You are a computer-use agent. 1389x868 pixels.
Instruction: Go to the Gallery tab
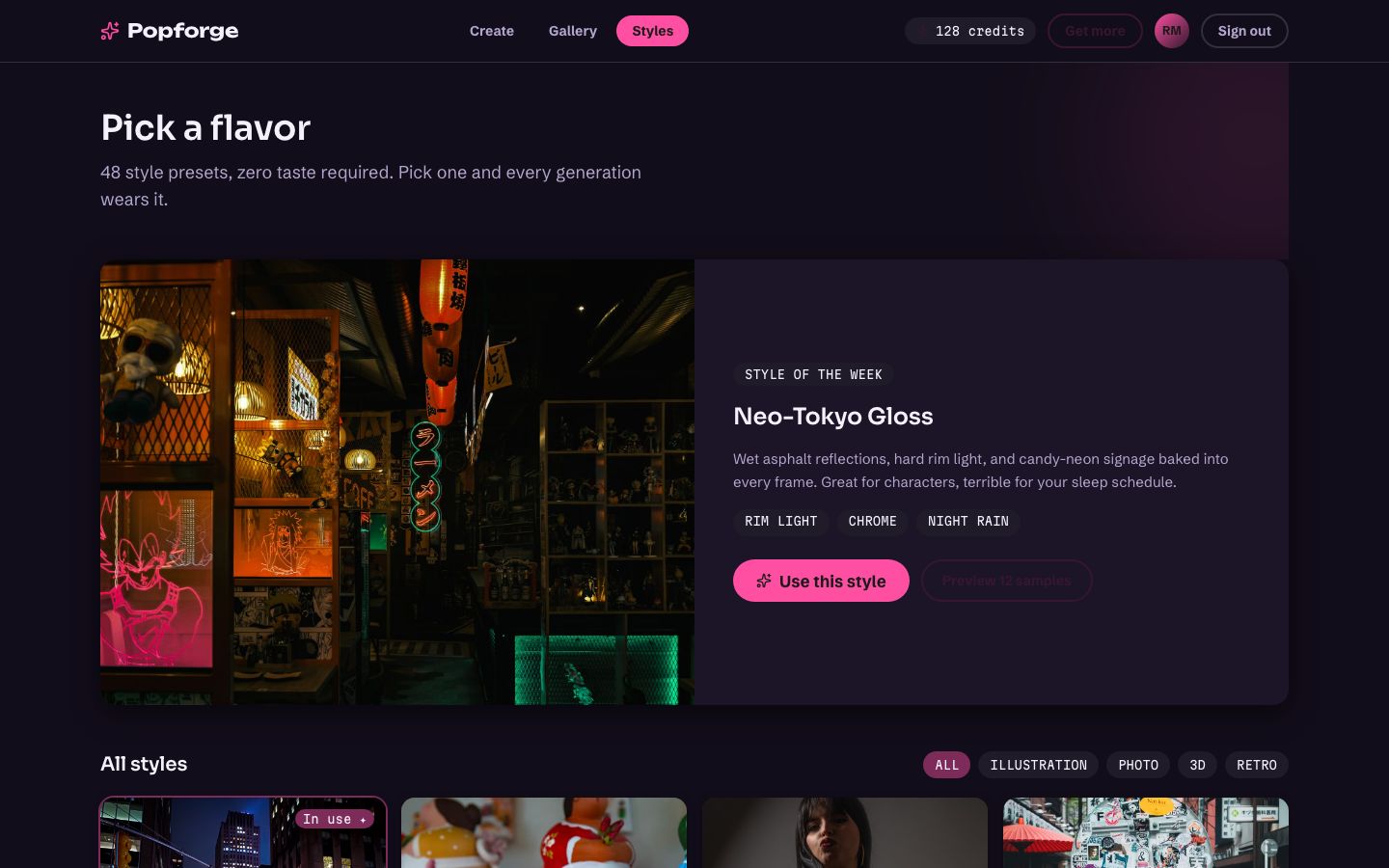[x=573, y=31]
